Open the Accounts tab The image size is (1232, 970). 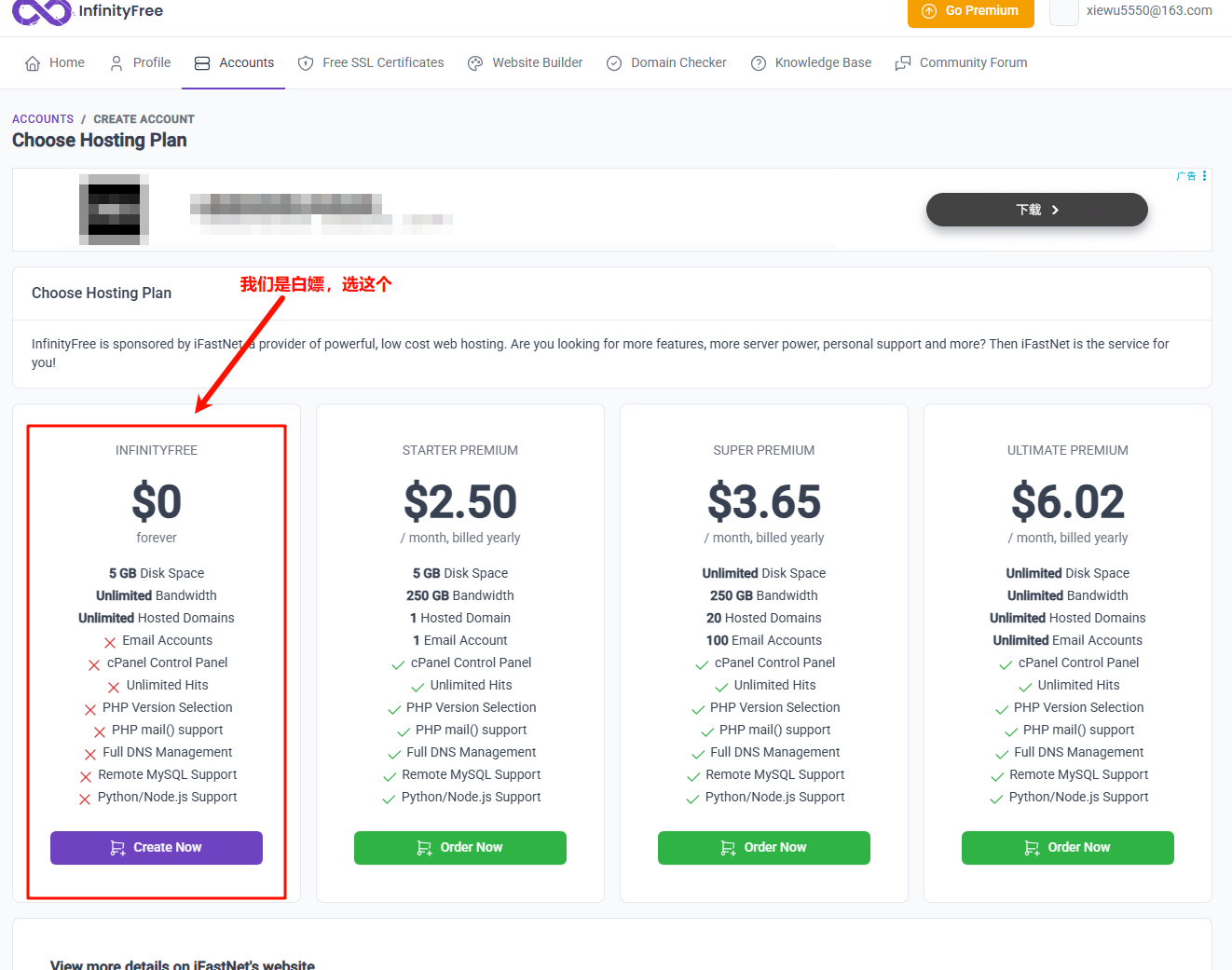[234, 63]
